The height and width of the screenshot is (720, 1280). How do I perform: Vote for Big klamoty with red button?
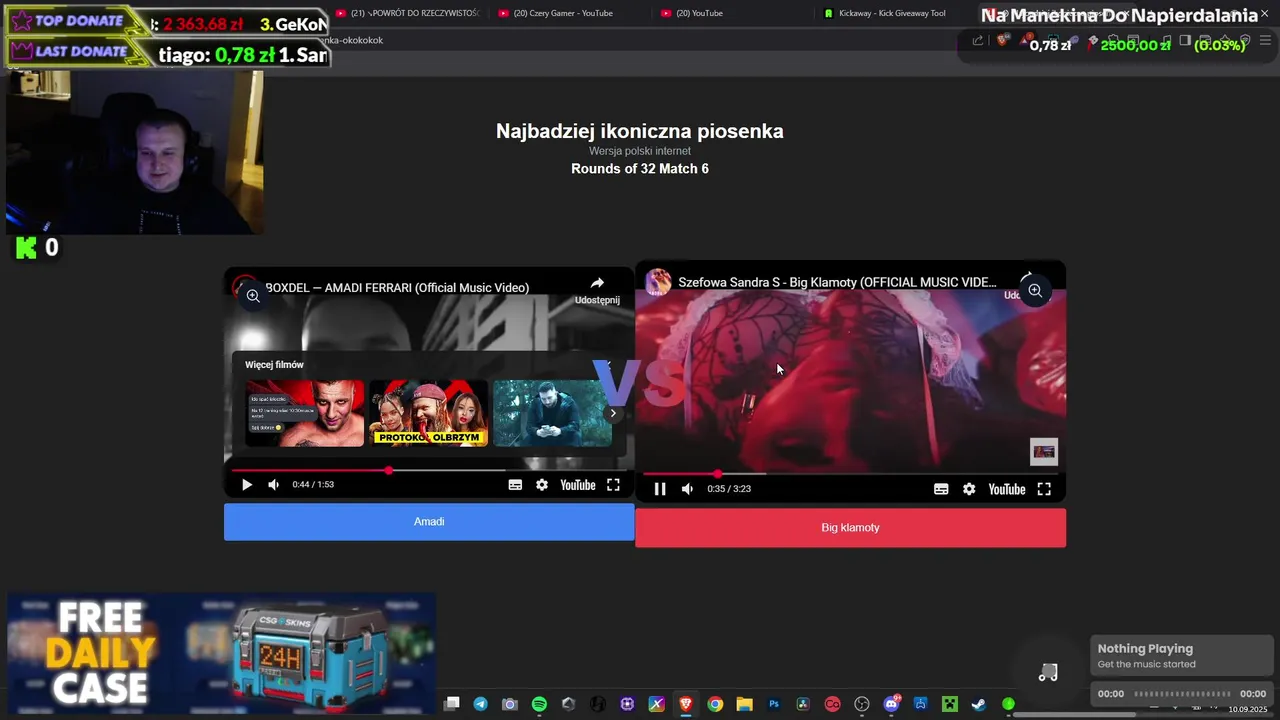click(850, 527)
